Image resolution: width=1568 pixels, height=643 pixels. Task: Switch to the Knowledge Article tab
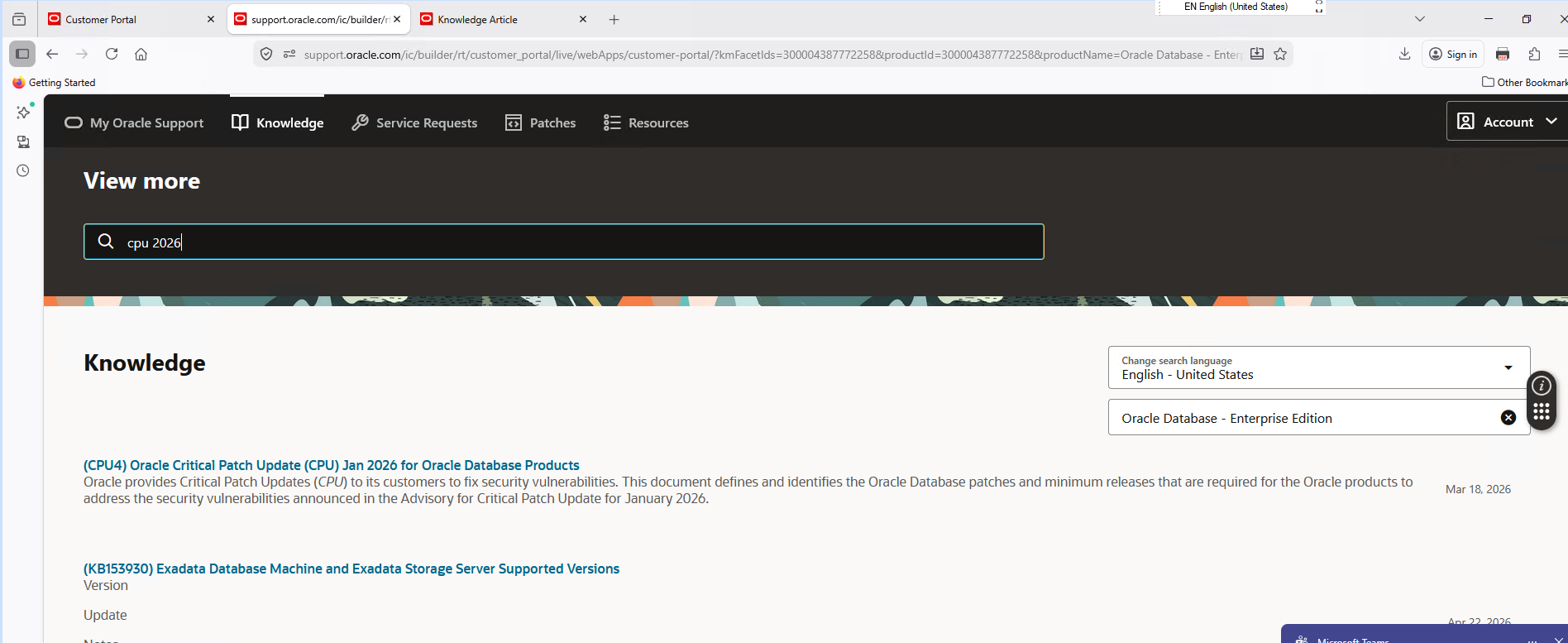496,19
